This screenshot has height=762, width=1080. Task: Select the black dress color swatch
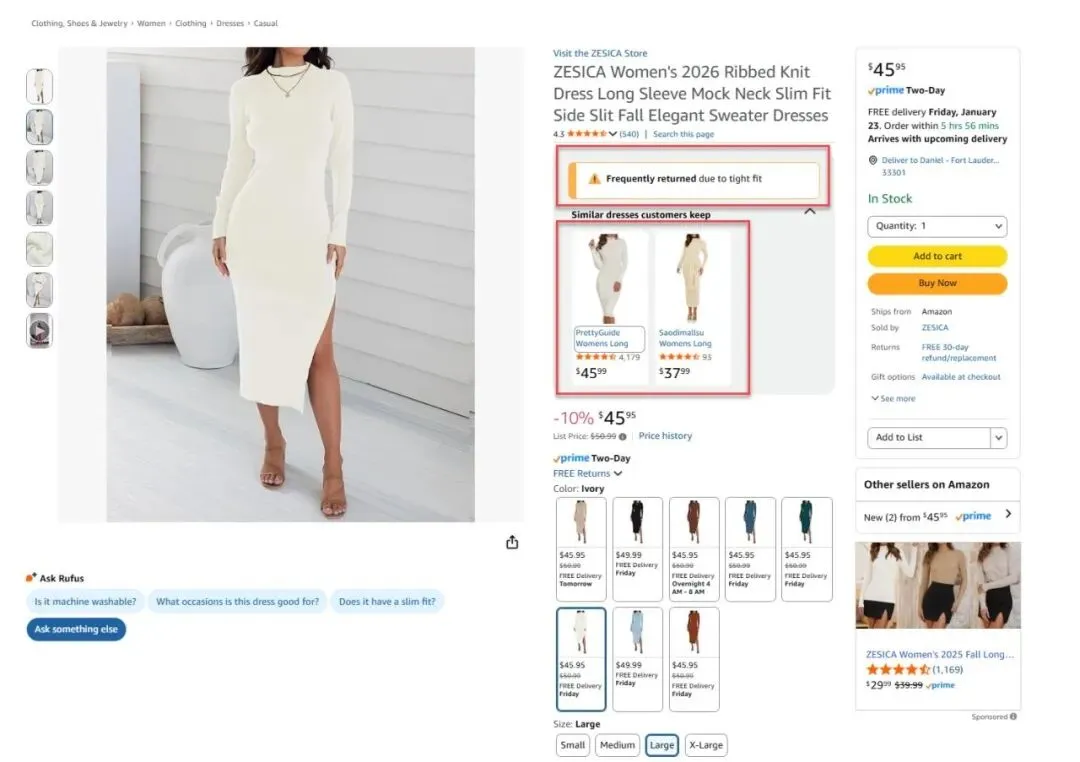coord(637,548)
